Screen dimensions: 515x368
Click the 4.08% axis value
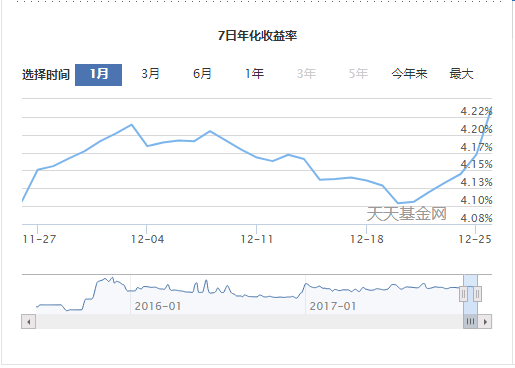coord(476,218)
